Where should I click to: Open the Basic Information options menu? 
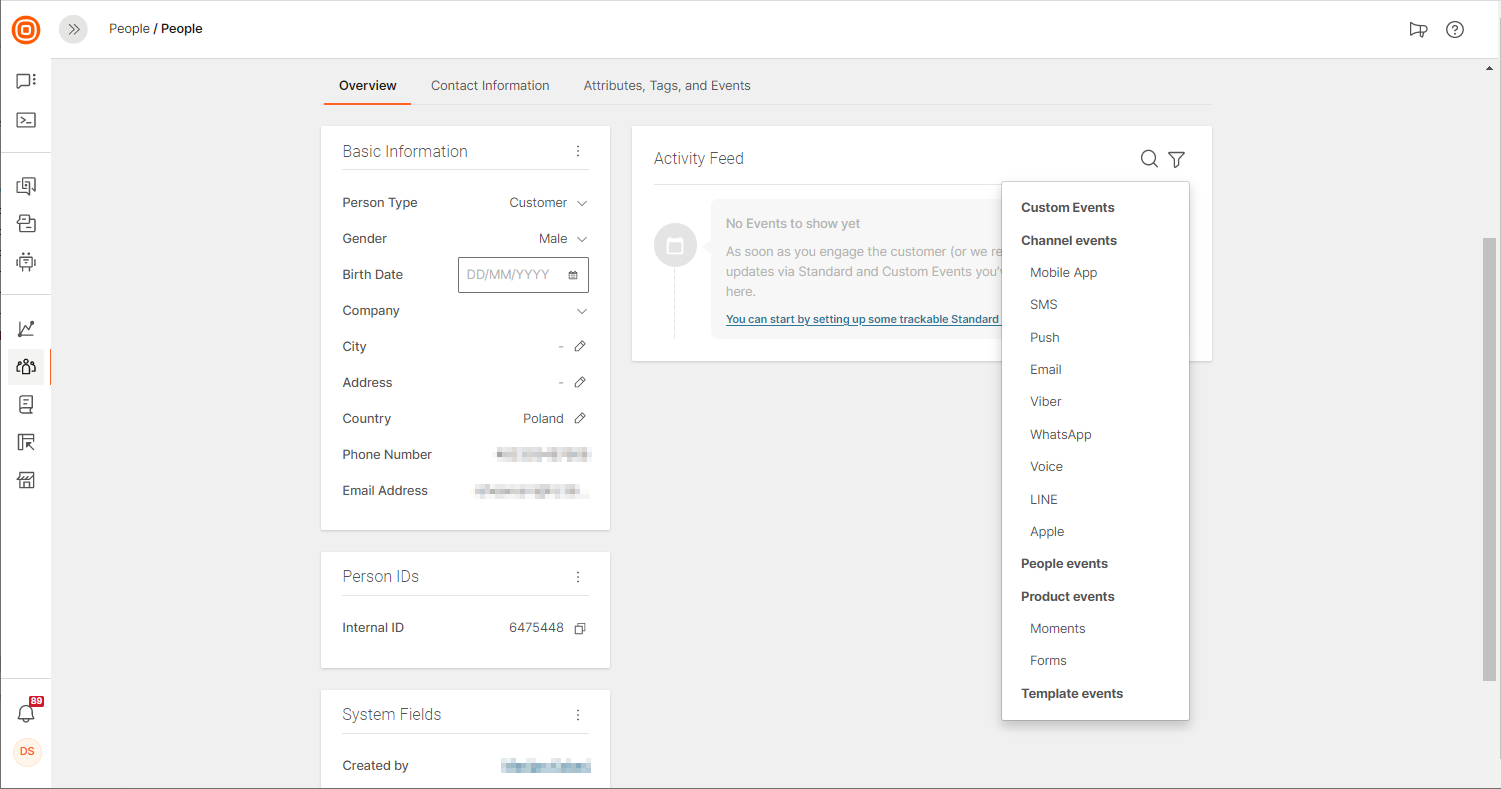(578, 151)
